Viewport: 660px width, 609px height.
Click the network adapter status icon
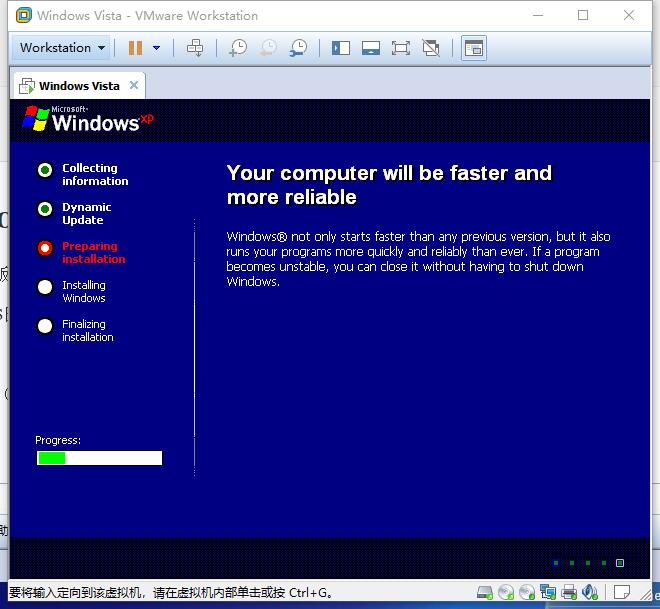(548, 593)
